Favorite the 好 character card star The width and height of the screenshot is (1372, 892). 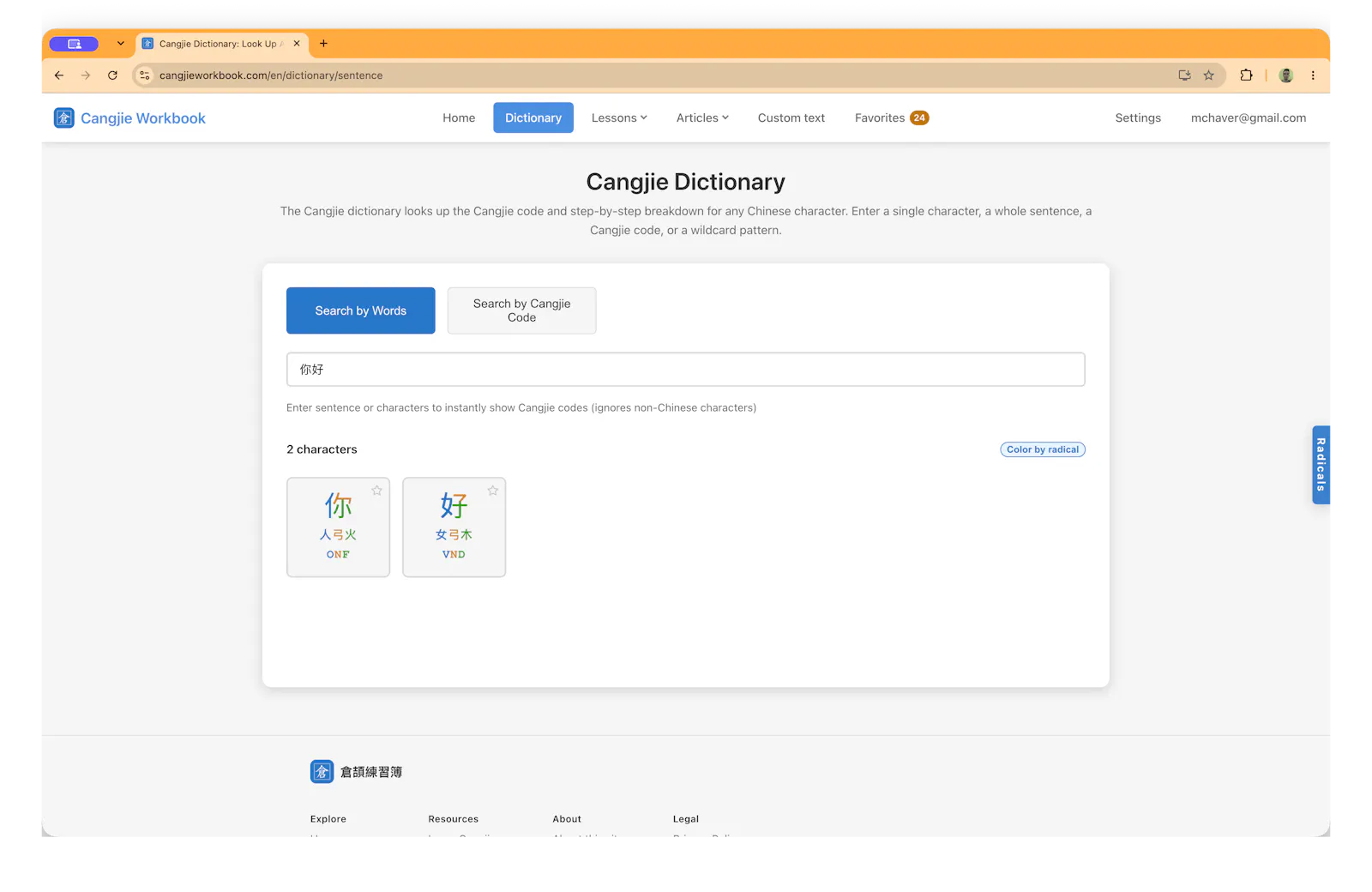click(492, 491)
